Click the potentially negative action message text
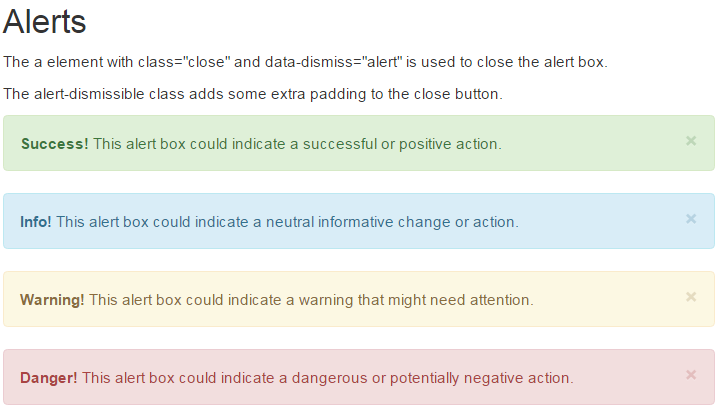 click(x=328, y=378)
